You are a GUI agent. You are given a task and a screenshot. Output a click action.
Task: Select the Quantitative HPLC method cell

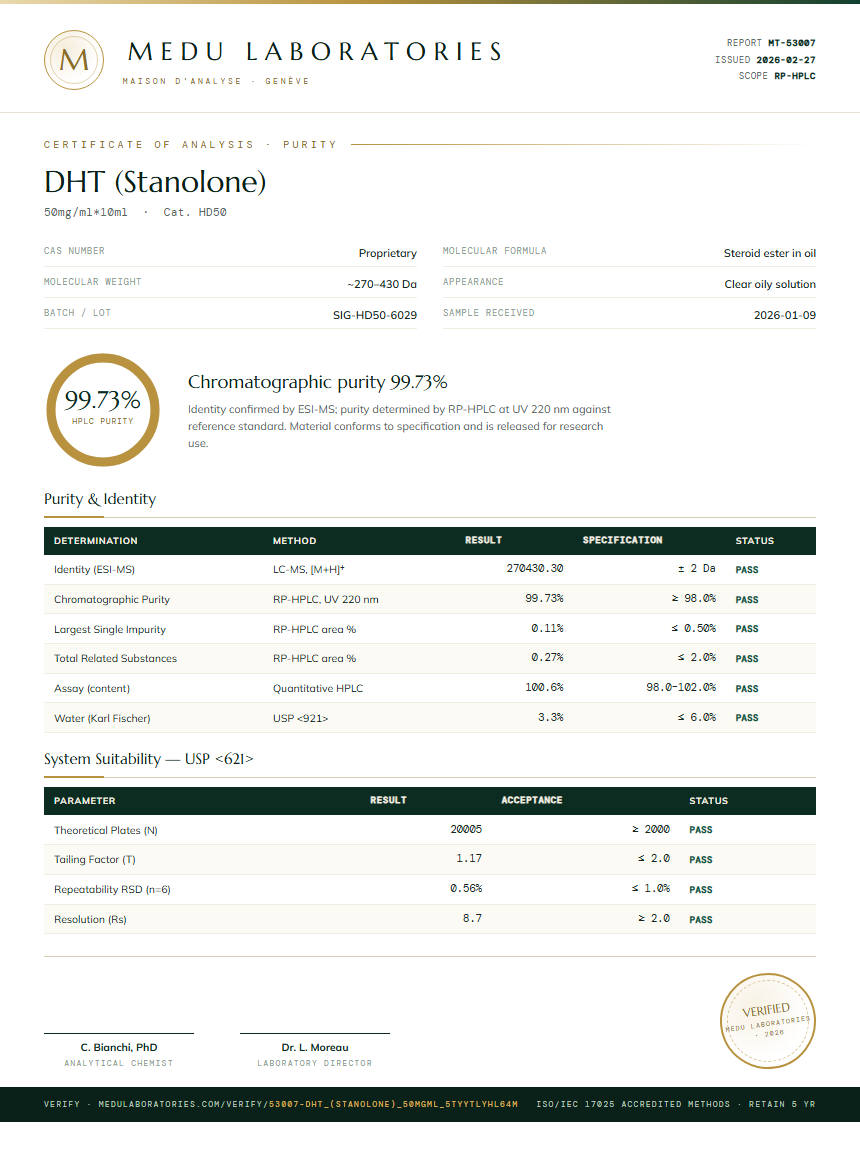pyautogui.click(x=318, y=688)
